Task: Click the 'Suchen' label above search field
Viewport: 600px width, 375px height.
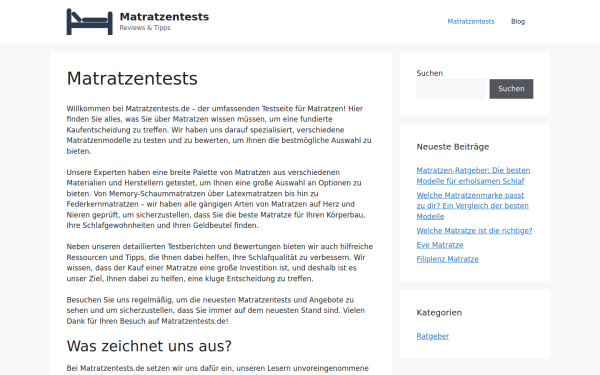Action: tap(429, 73)
